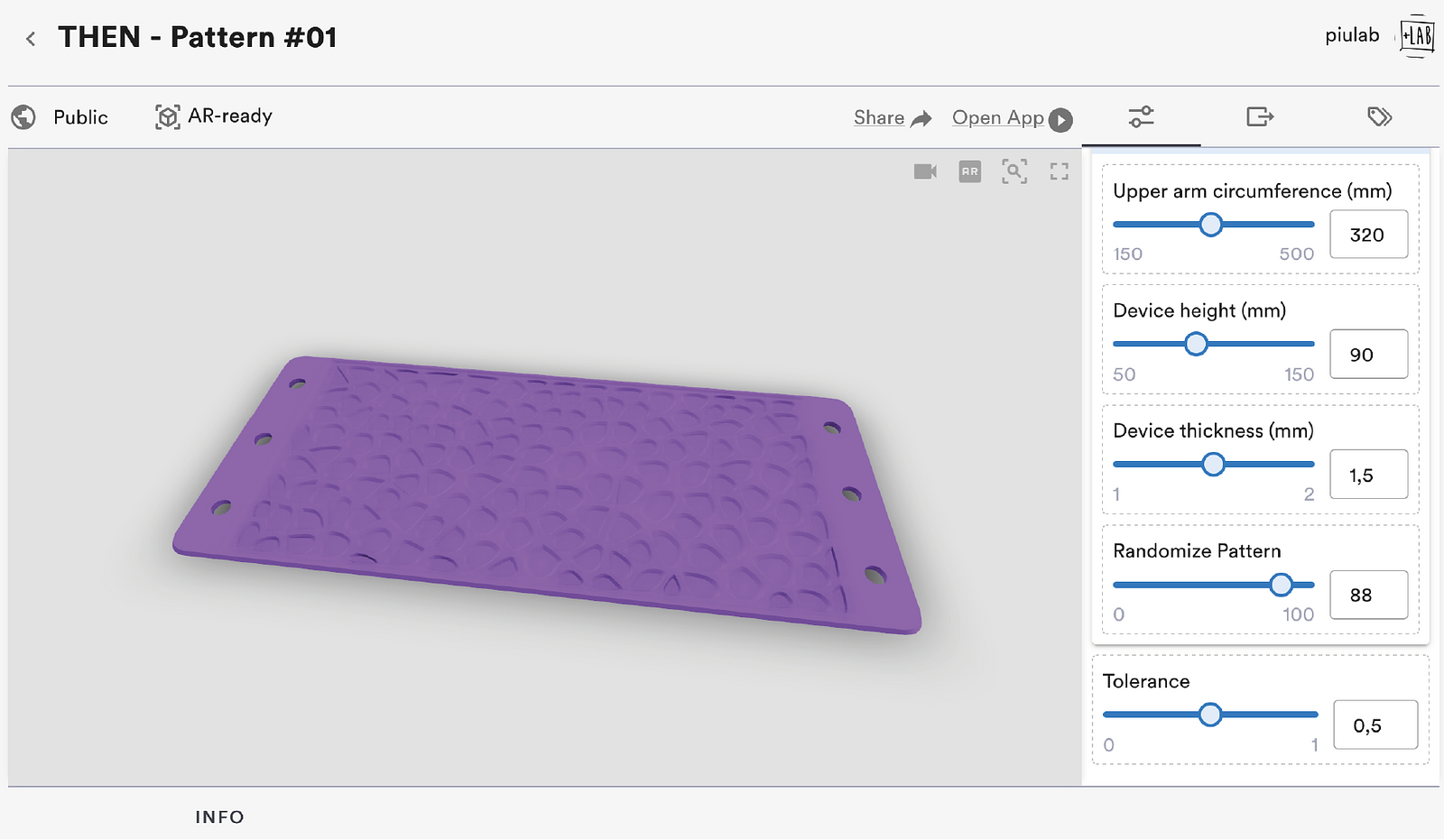
Task: Click the piulab username
Action: pos(1351,36)
